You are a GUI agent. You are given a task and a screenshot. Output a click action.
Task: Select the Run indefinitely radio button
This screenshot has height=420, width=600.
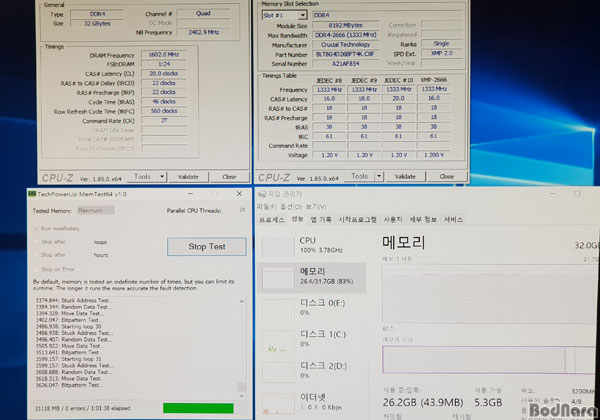pyautogui.click(x=35, y=230)
